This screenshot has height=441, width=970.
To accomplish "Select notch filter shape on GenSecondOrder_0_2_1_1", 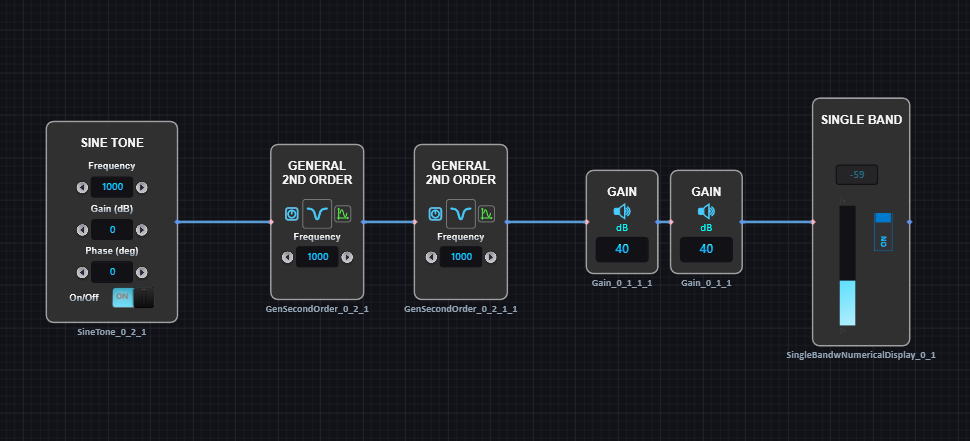I will click(461, 214).
